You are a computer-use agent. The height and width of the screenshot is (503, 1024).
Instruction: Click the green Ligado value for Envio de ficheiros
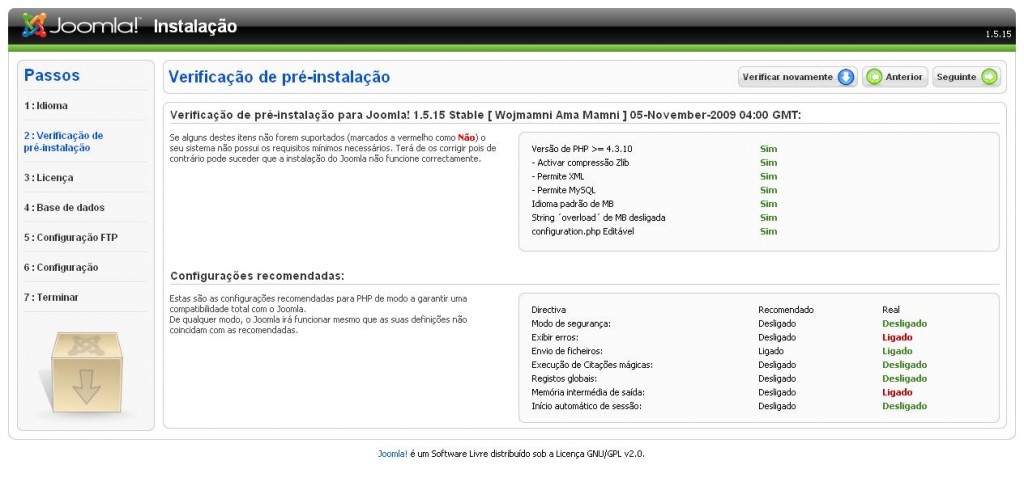tap(897, 351)
